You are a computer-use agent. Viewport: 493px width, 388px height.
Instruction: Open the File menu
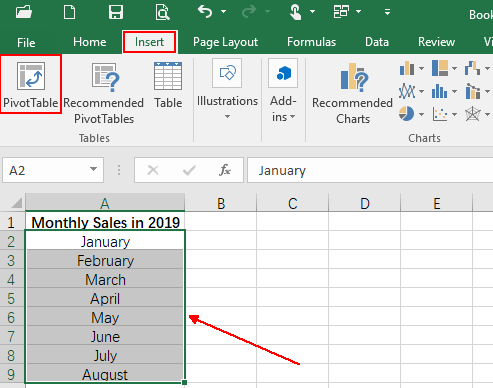(26, 43)
